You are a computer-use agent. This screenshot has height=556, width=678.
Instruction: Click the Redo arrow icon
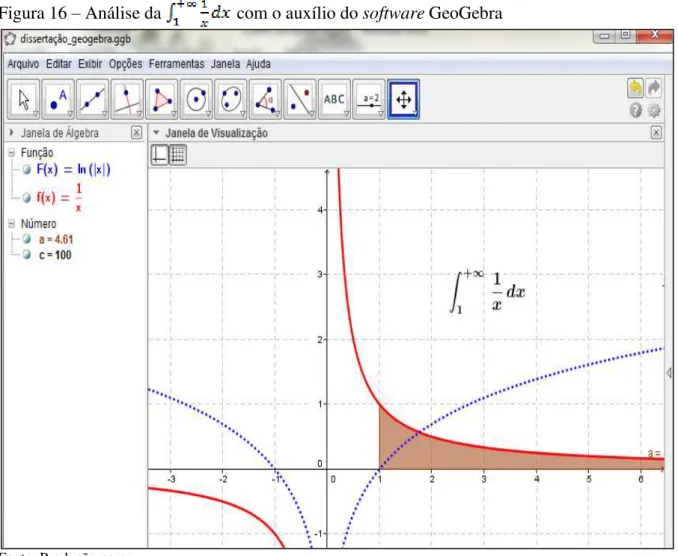tap(654, 88)
